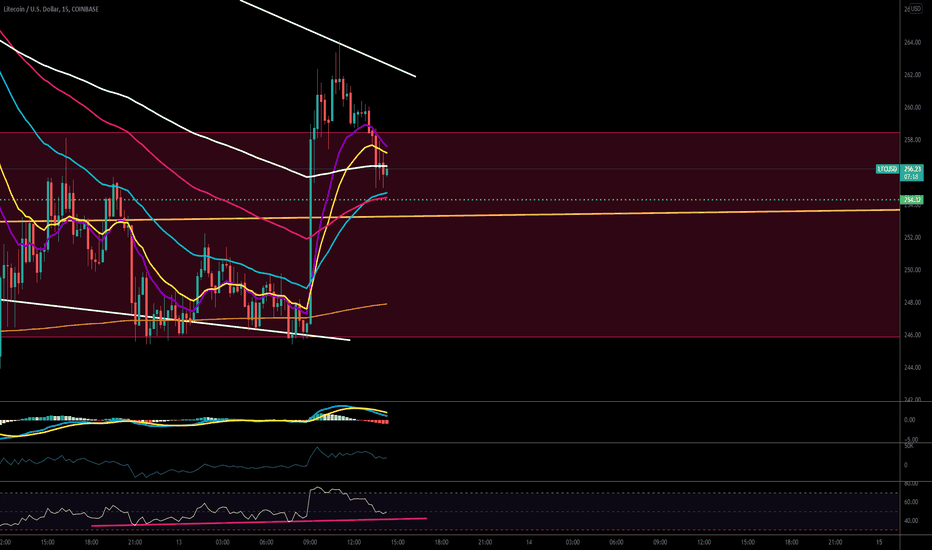
Task: Click the date label 15 on time axis
Action: click(879, 542)
